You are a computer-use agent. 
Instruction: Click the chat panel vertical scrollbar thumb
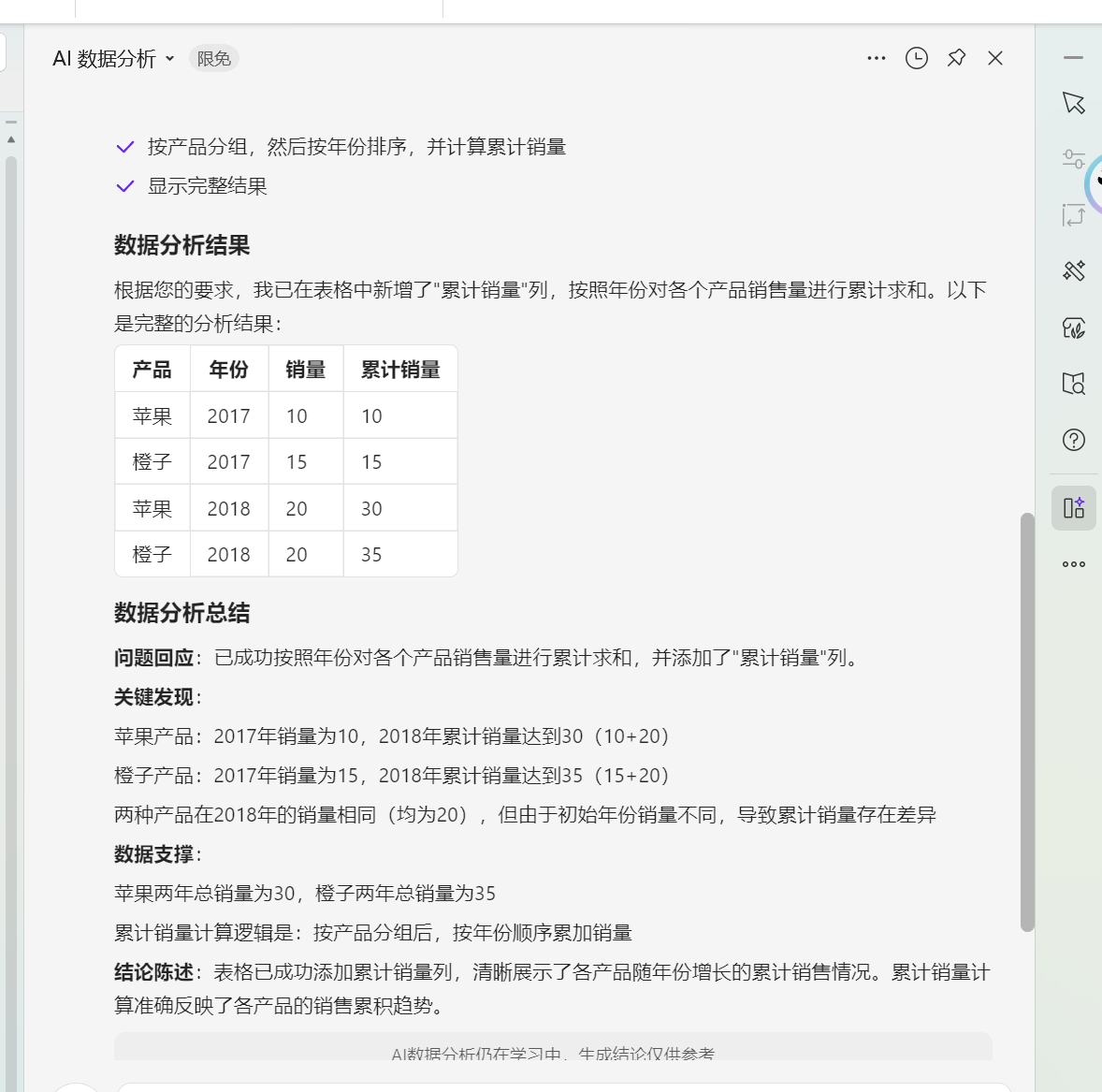1027,722
